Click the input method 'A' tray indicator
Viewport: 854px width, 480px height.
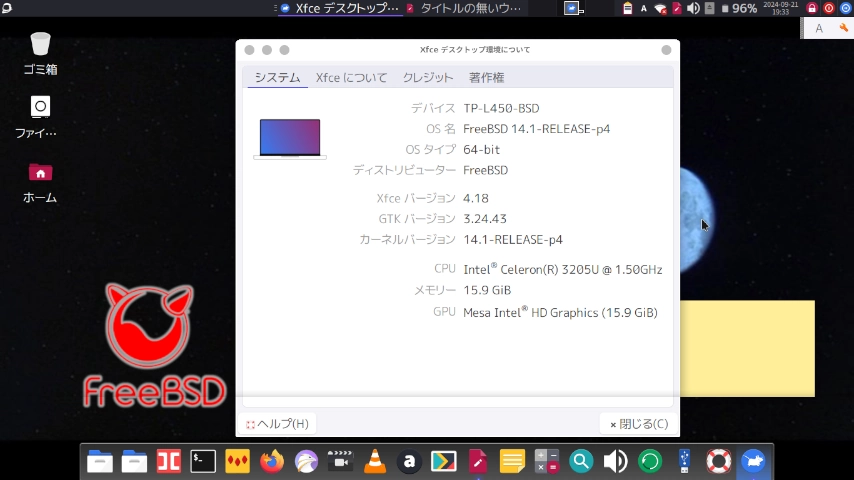tap(643, 8)
